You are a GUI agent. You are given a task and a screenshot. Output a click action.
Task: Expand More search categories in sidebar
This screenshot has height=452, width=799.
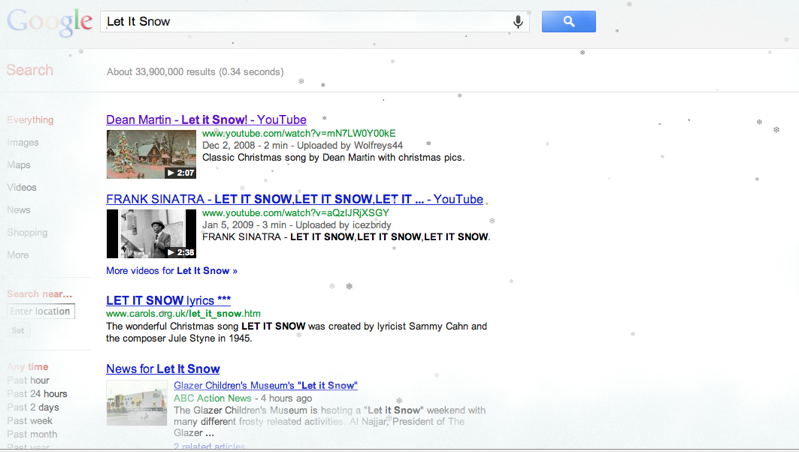[x=18, y=255]
